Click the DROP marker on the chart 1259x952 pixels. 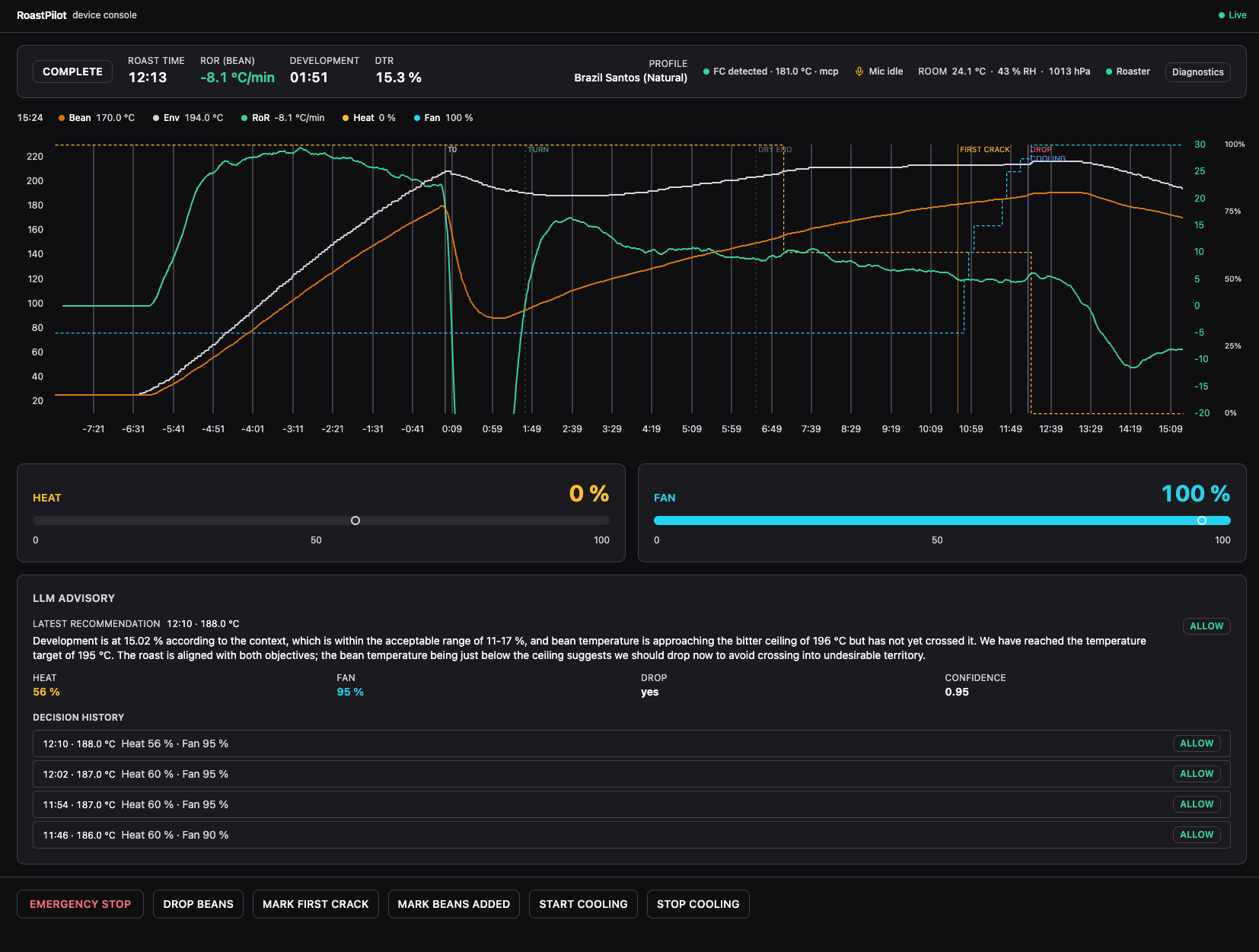pos(1041,150)
